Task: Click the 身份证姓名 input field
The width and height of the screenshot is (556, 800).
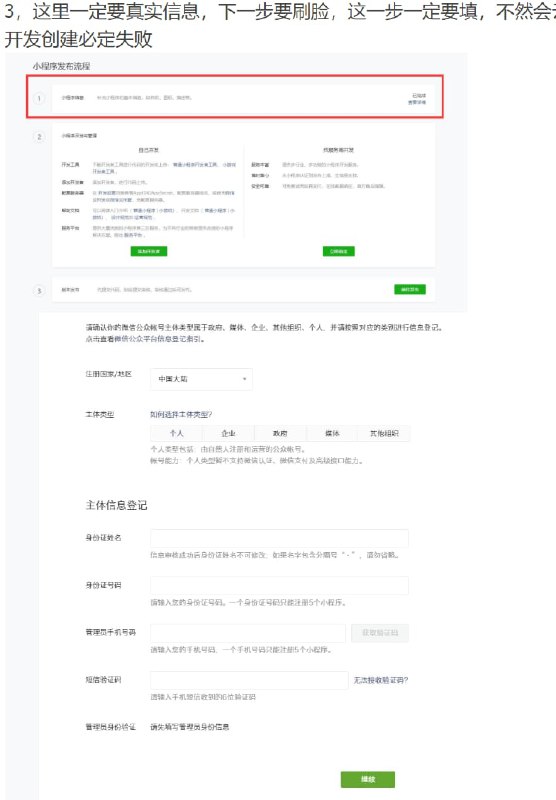Action: (x=280, y=538)
